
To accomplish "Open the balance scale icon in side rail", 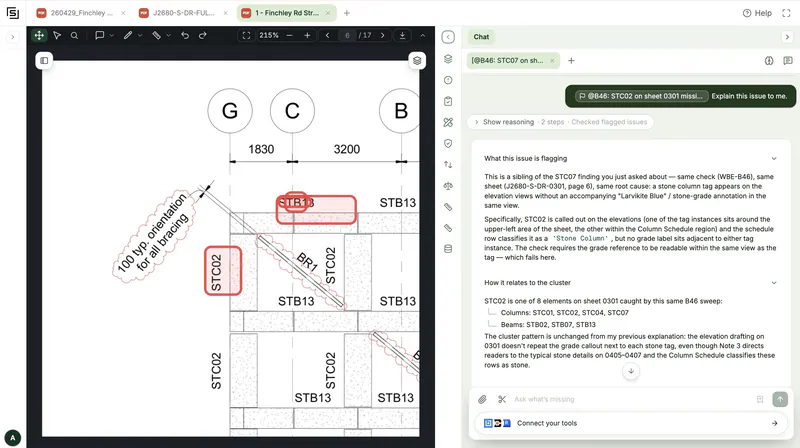I will [x=448, y=186].
